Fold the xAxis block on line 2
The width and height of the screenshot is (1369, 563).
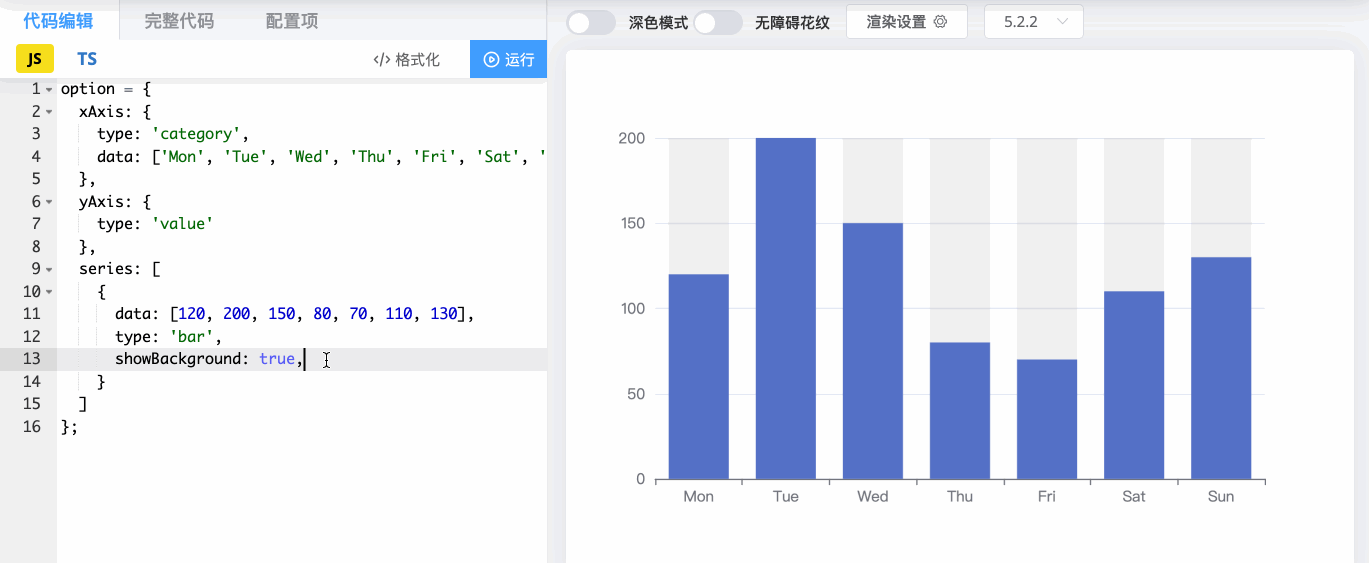coord(49,112)
